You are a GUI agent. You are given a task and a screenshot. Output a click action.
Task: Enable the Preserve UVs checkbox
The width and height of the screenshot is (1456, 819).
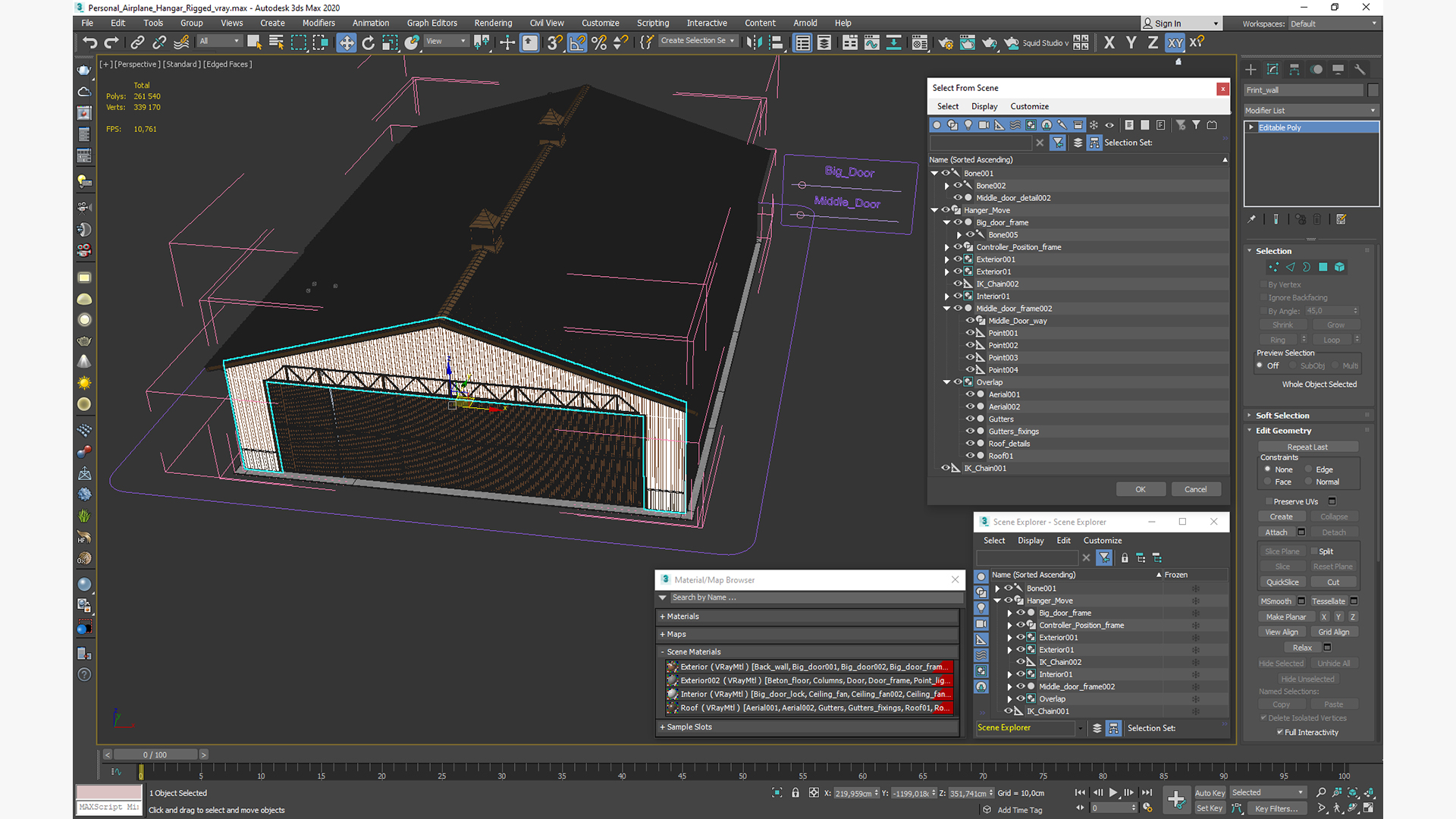(x=1269, y=501)
